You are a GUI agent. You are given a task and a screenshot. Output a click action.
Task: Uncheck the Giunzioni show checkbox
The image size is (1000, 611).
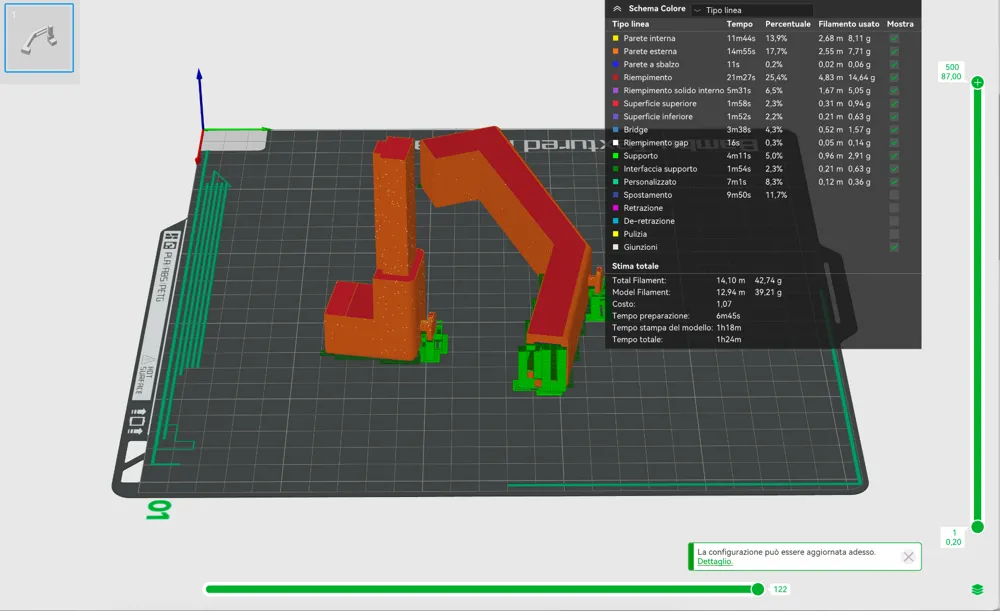click(894, 247)
